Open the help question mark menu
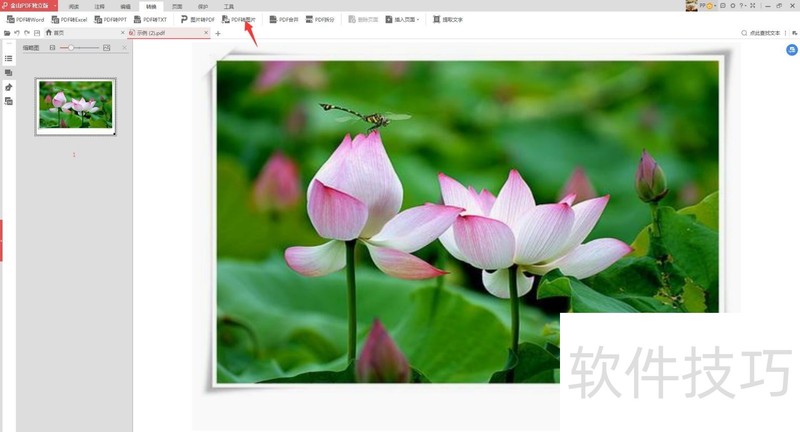 coord(743,6)
